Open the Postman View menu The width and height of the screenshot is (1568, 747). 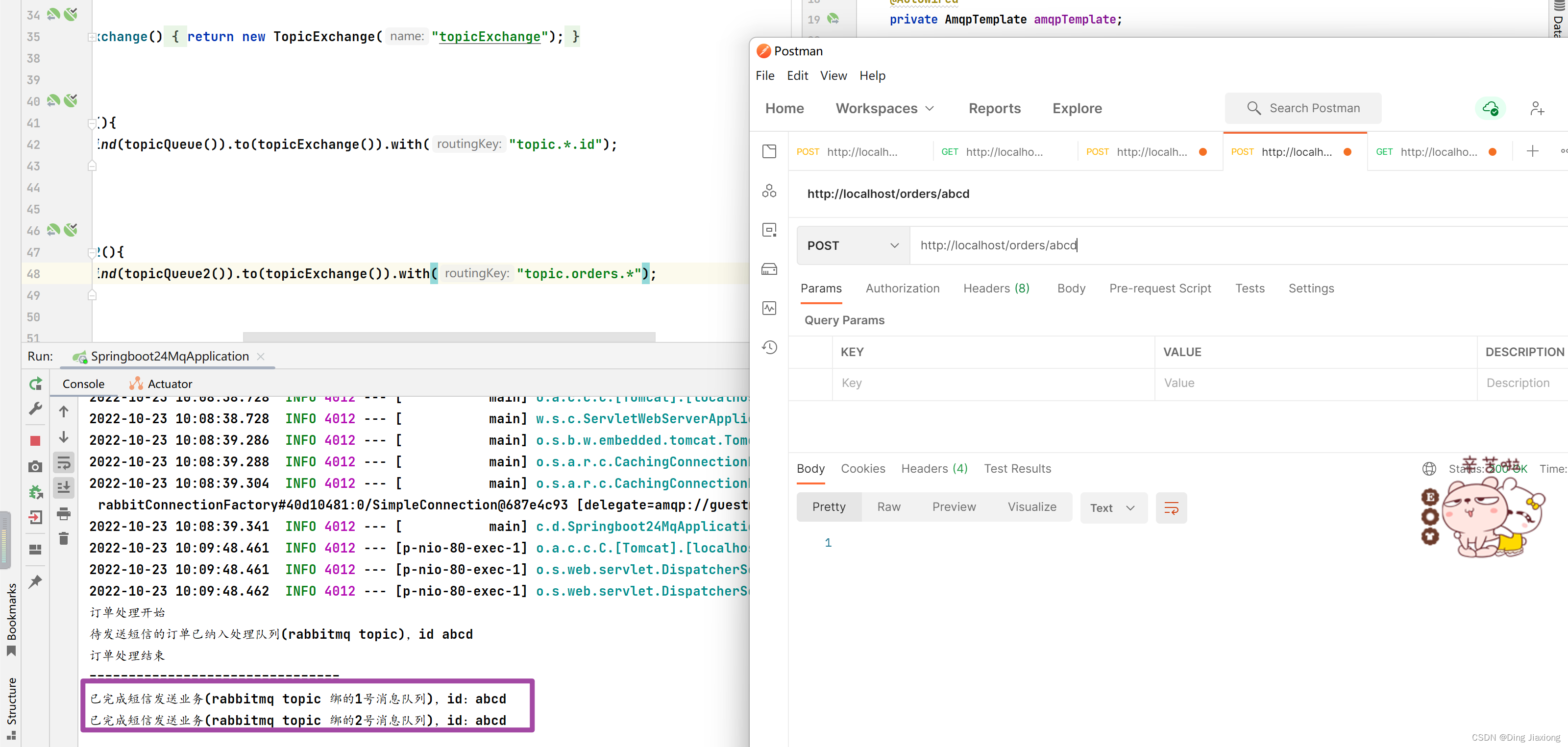(833, 75)
